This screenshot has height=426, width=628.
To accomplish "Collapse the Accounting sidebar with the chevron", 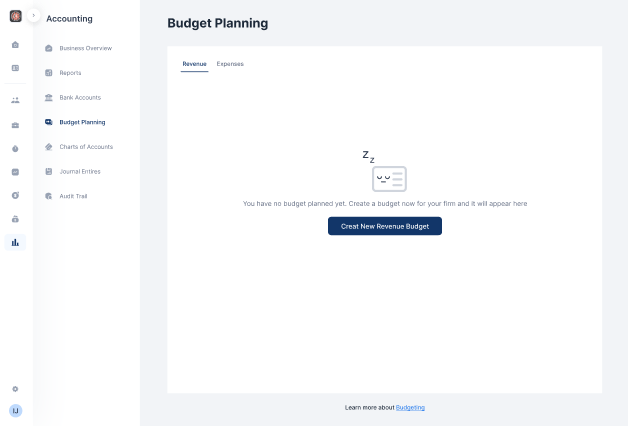I will 34,16.
